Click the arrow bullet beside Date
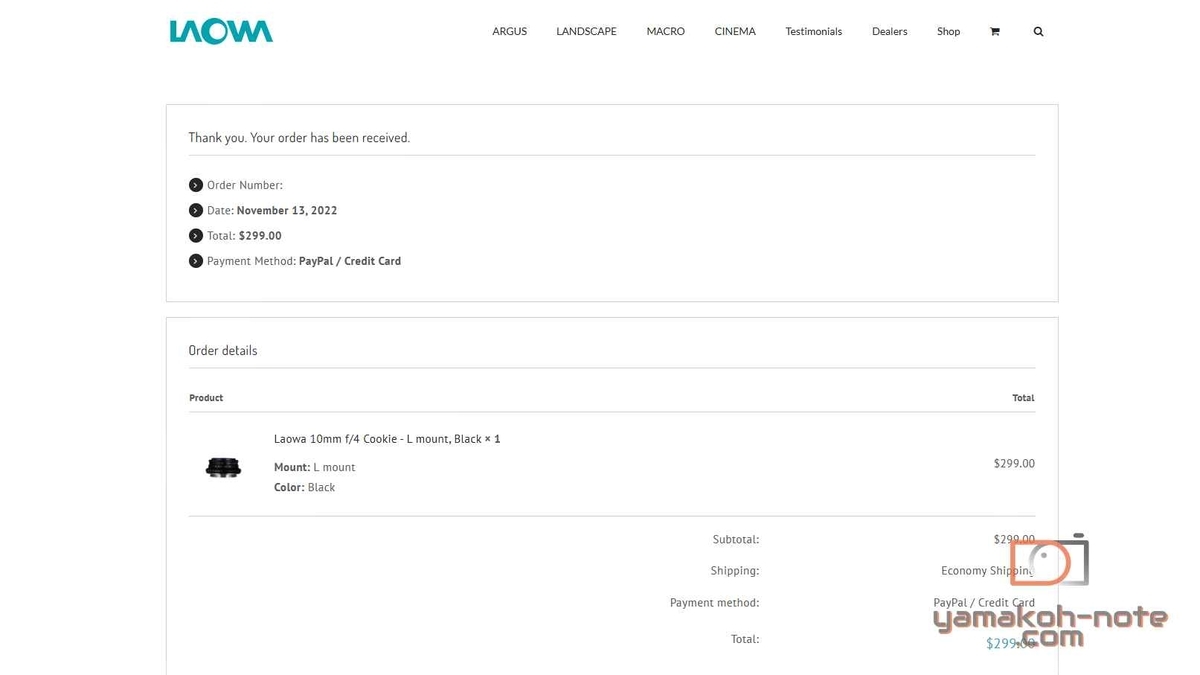The image size is (1200, 675). (196, 210)
